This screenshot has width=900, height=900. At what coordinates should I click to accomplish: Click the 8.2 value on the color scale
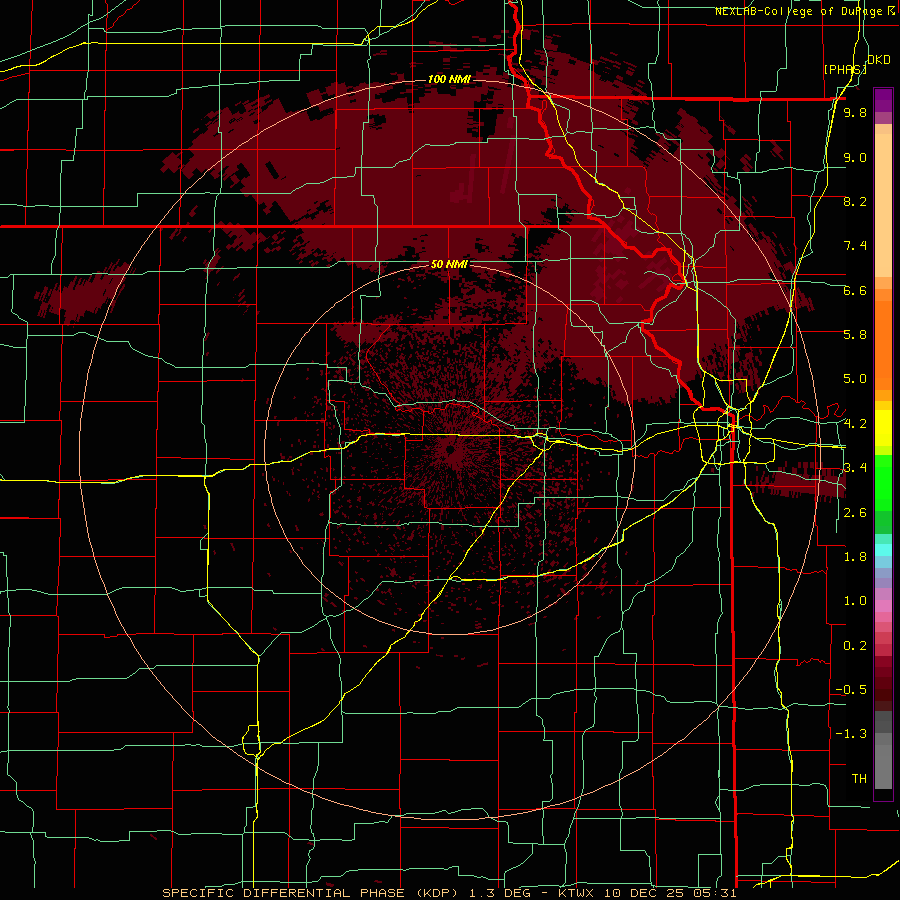(855, 201)
